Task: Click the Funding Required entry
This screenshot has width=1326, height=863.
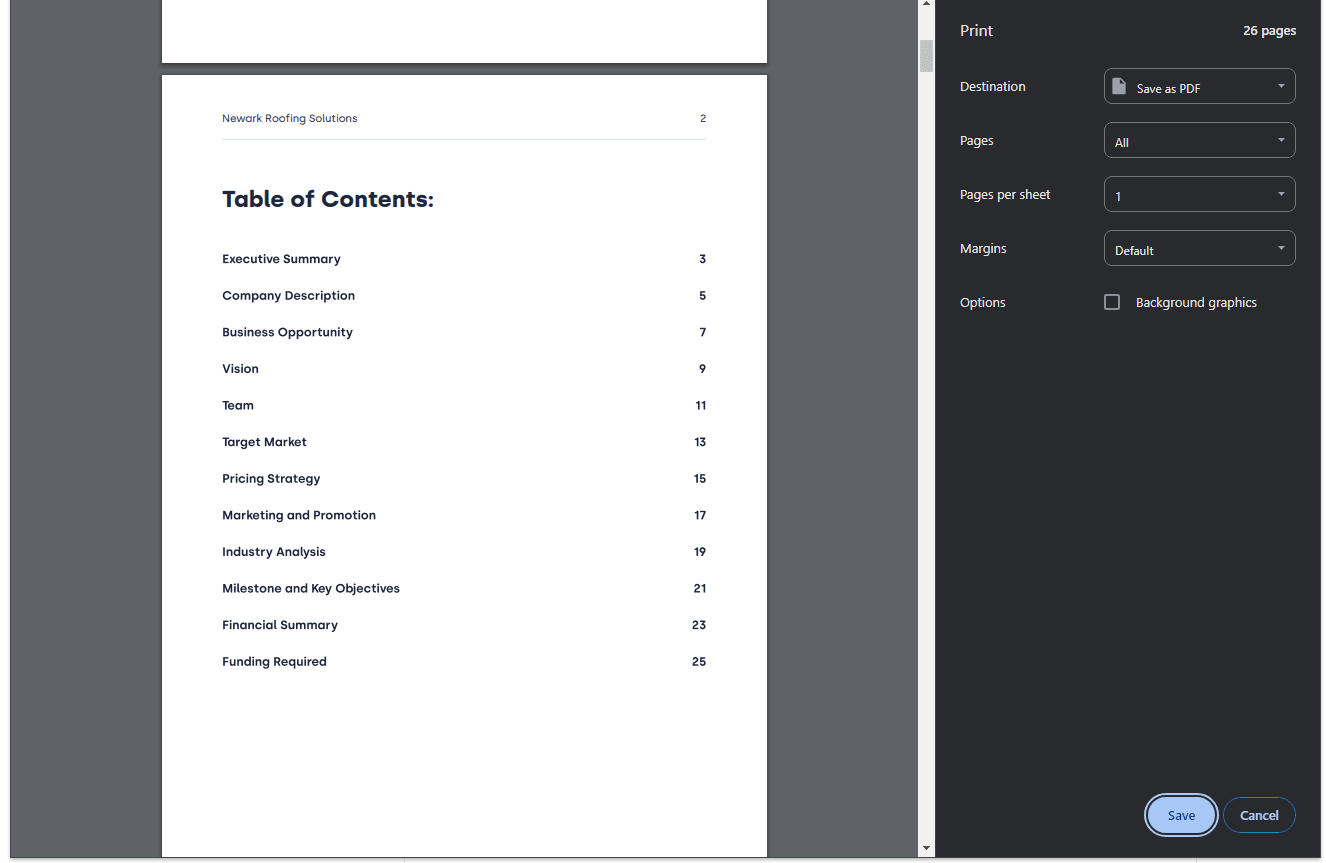Action: [x=274, y=662]
